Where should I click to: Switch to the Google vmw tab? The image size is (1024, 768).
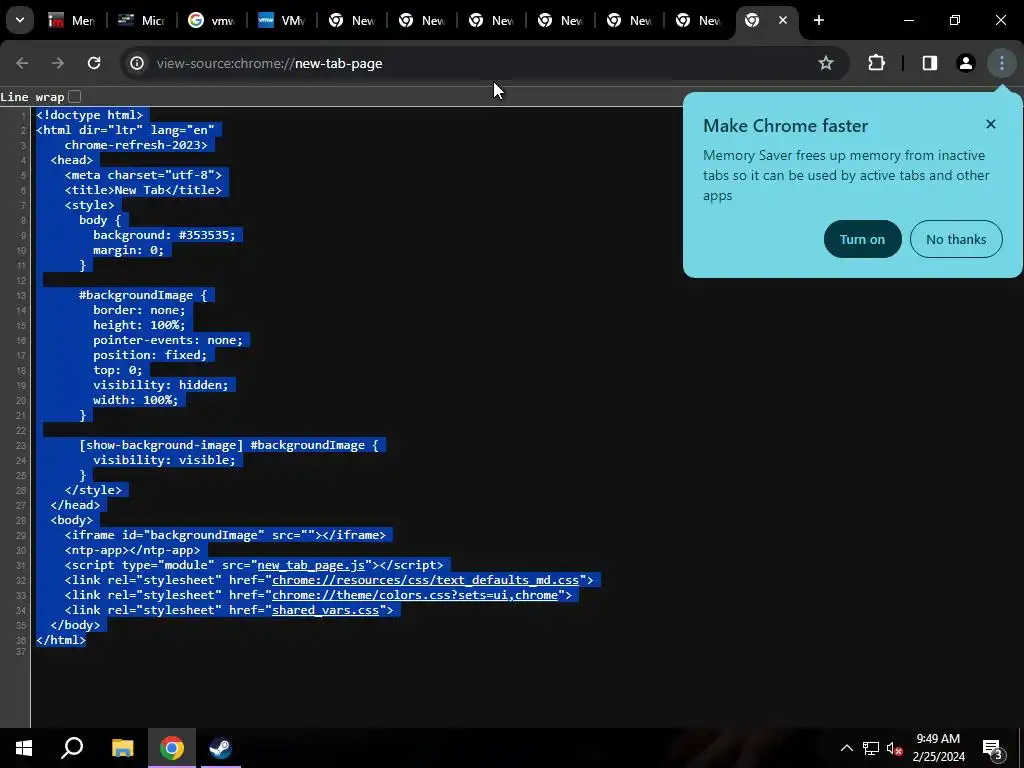click(211, 20)
